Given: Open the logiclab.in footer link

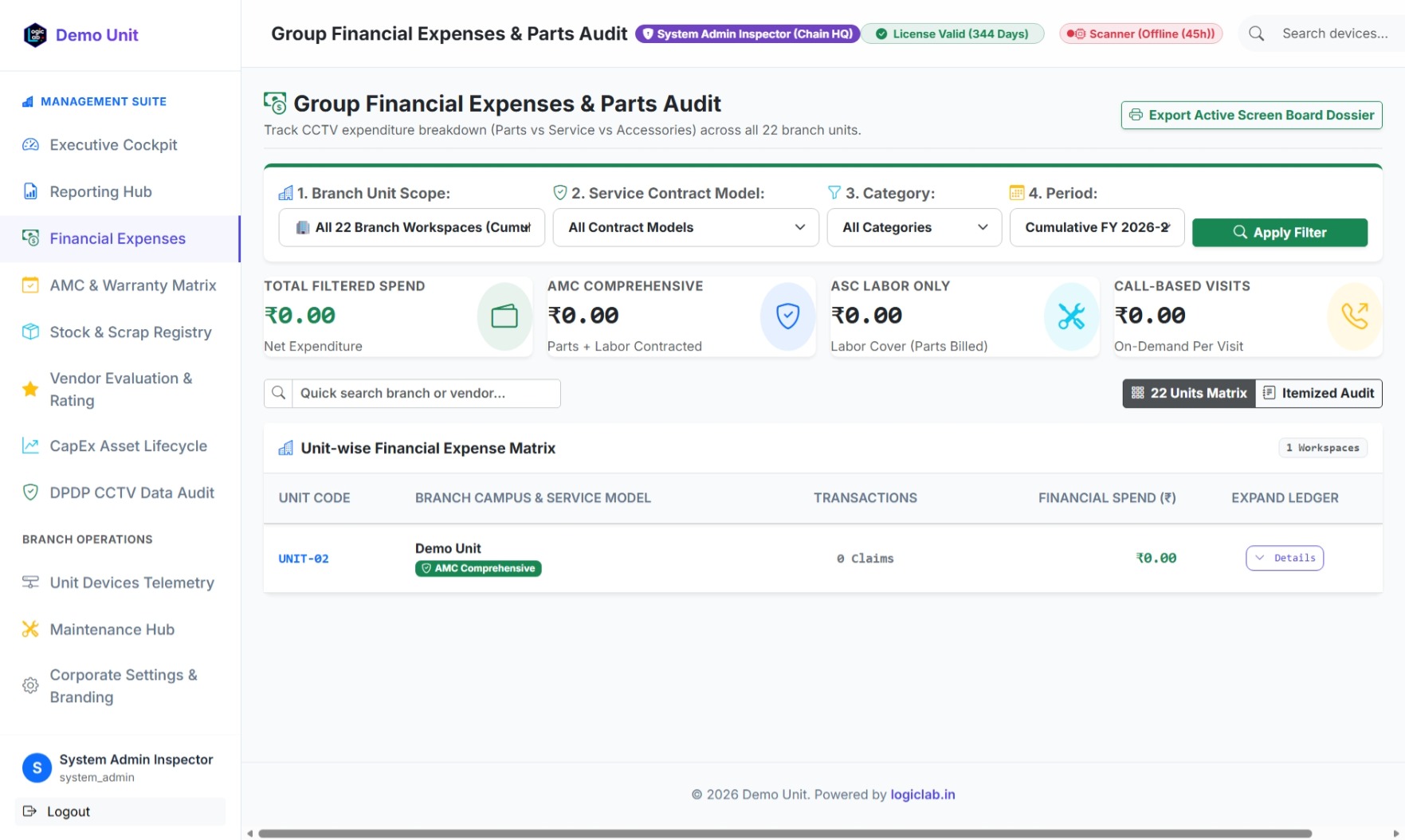Looking at the screenshot, I should pyautogui.click(x=923, y=795).
